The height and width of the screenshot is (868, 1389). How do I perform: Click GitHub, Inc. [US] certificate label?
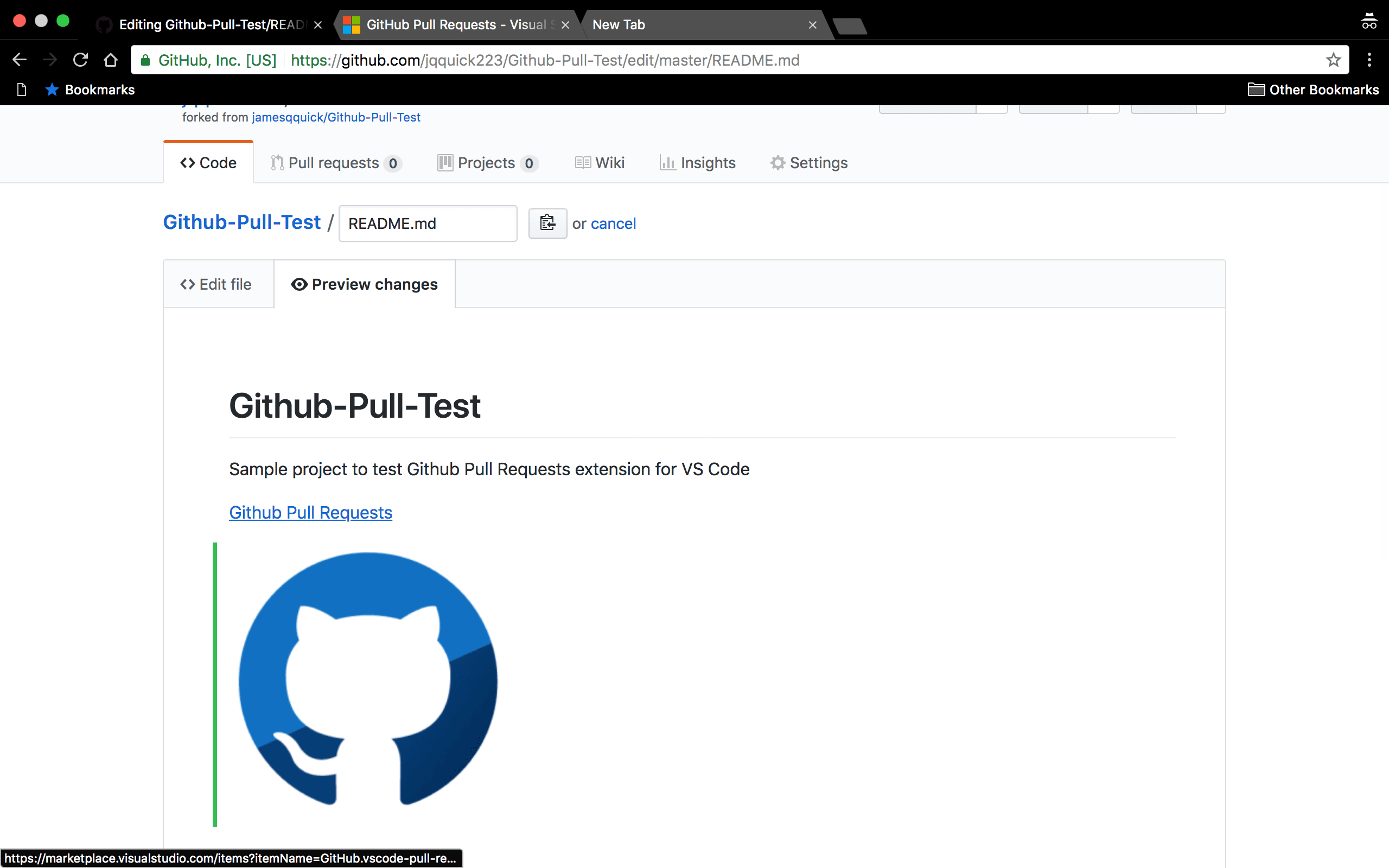(x=217, y=60)
